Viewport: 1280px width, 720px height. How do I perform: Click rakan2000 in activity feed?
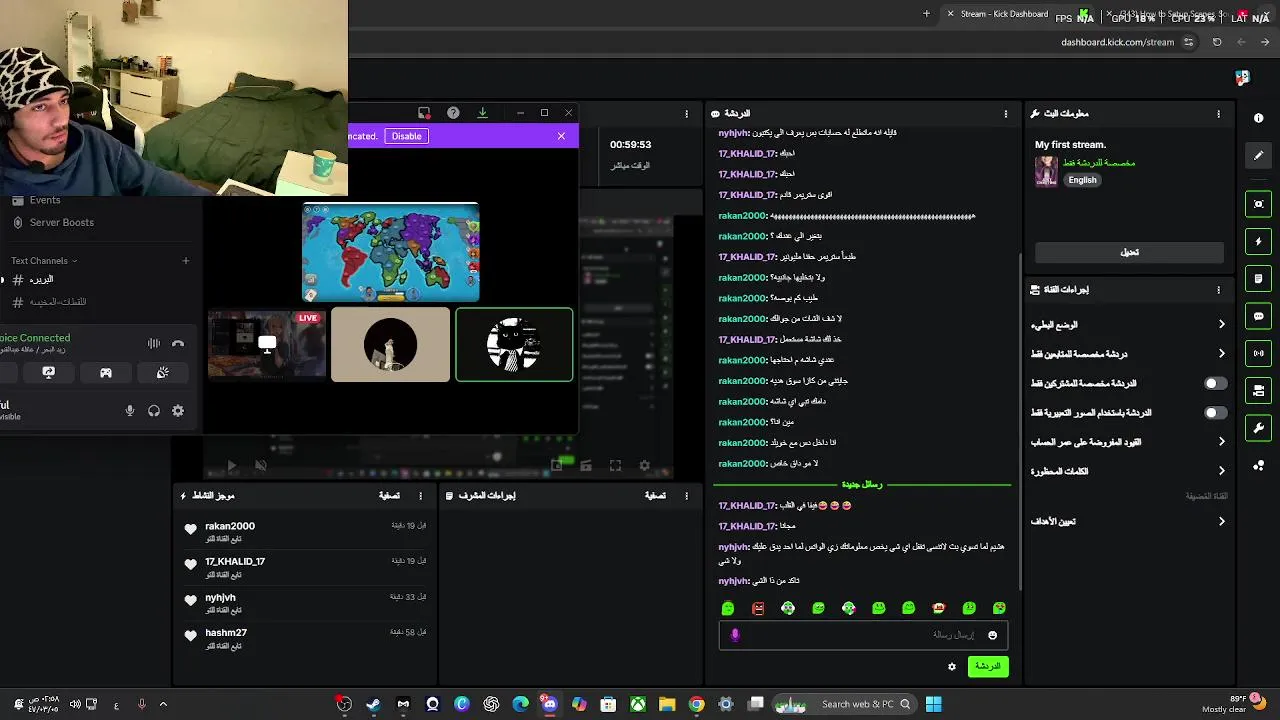(x=230, y=526)
